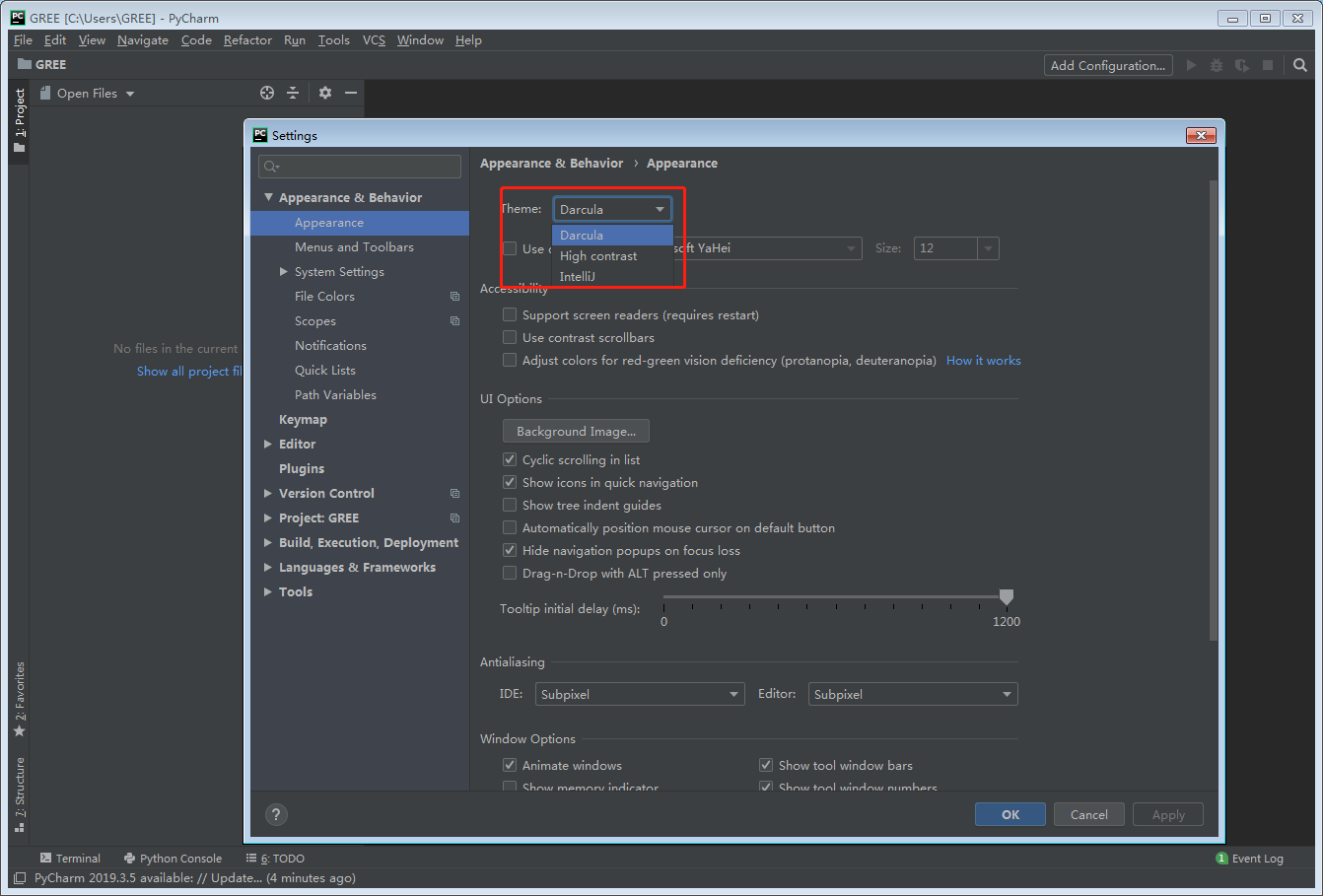Click the Stop square icon in toolbar
This screenshot has width=1323, height=896.
click(1268, 65)
